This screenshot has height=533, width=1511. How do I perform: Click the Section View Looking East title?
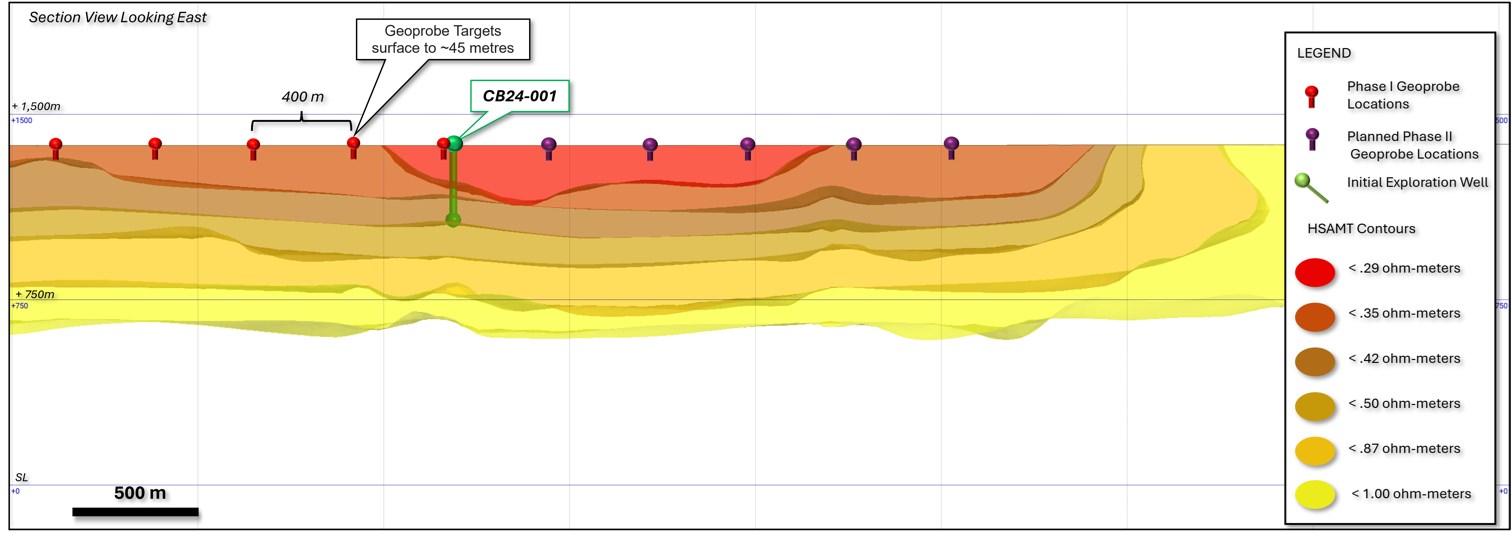coord(118,18)
